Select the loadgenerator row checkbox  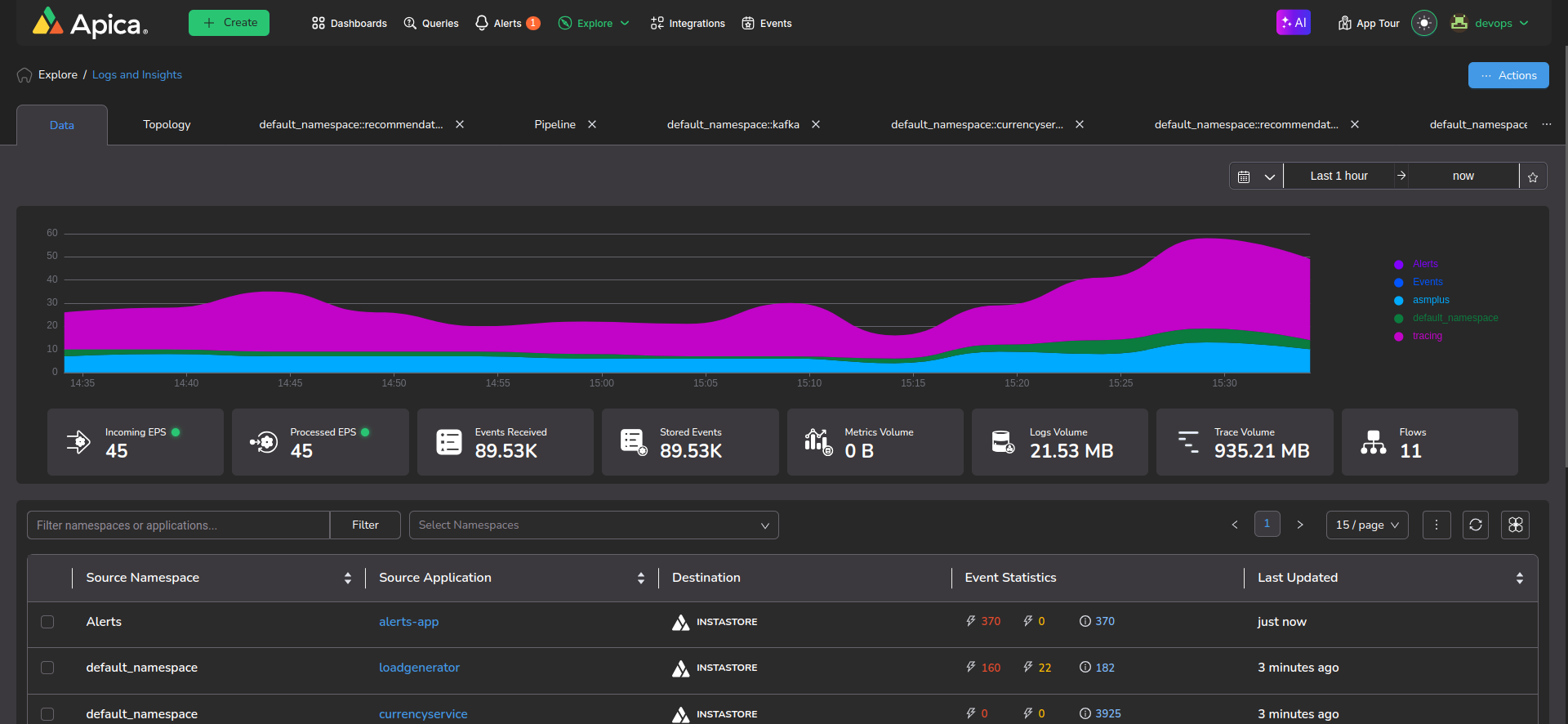[x=47, y=668]
